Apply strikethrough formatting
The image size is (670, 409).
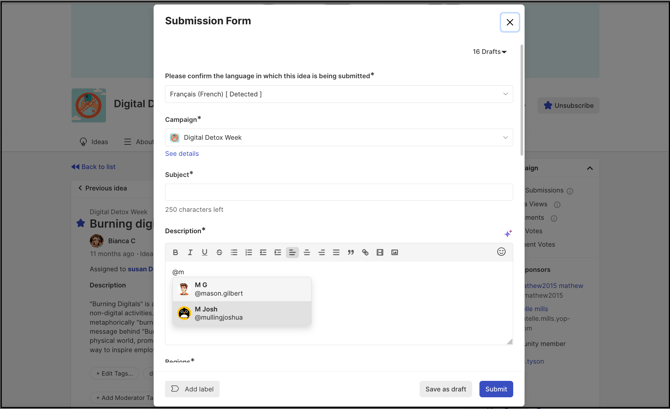pos(219,253)
